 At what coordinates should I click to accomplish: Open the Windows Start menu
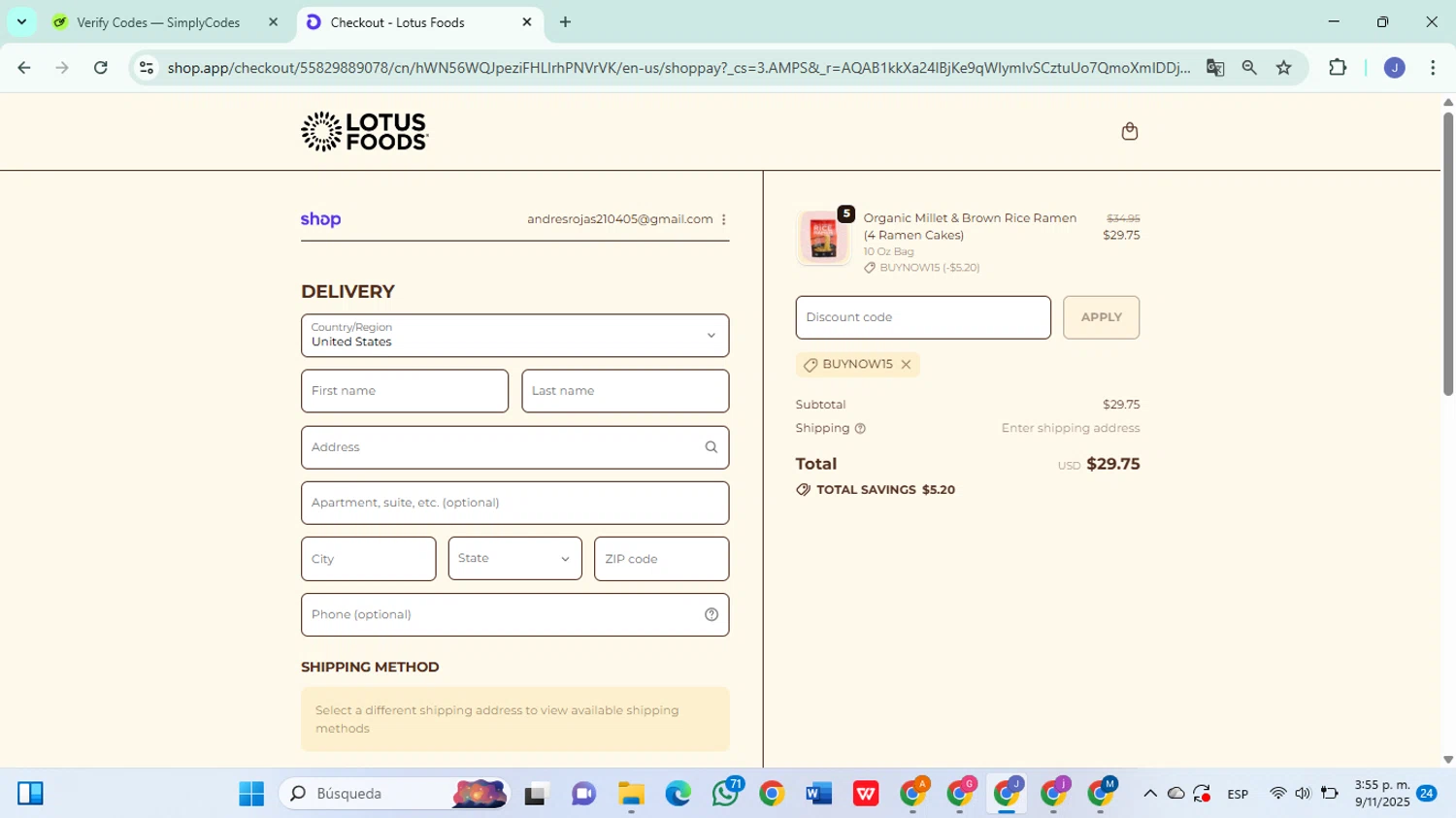point(251,794)
